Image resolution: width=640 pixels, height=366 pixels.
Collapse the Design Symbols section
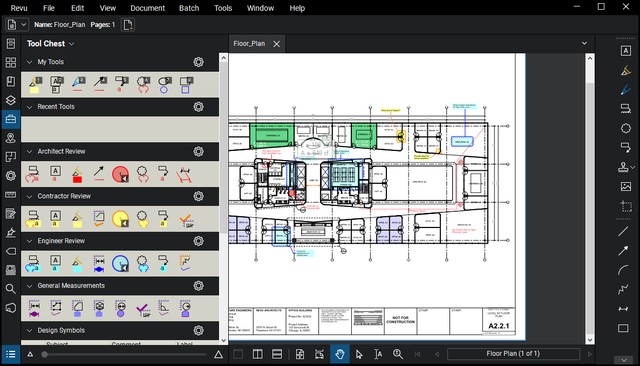pyautogui.click(x=29, y=331)
